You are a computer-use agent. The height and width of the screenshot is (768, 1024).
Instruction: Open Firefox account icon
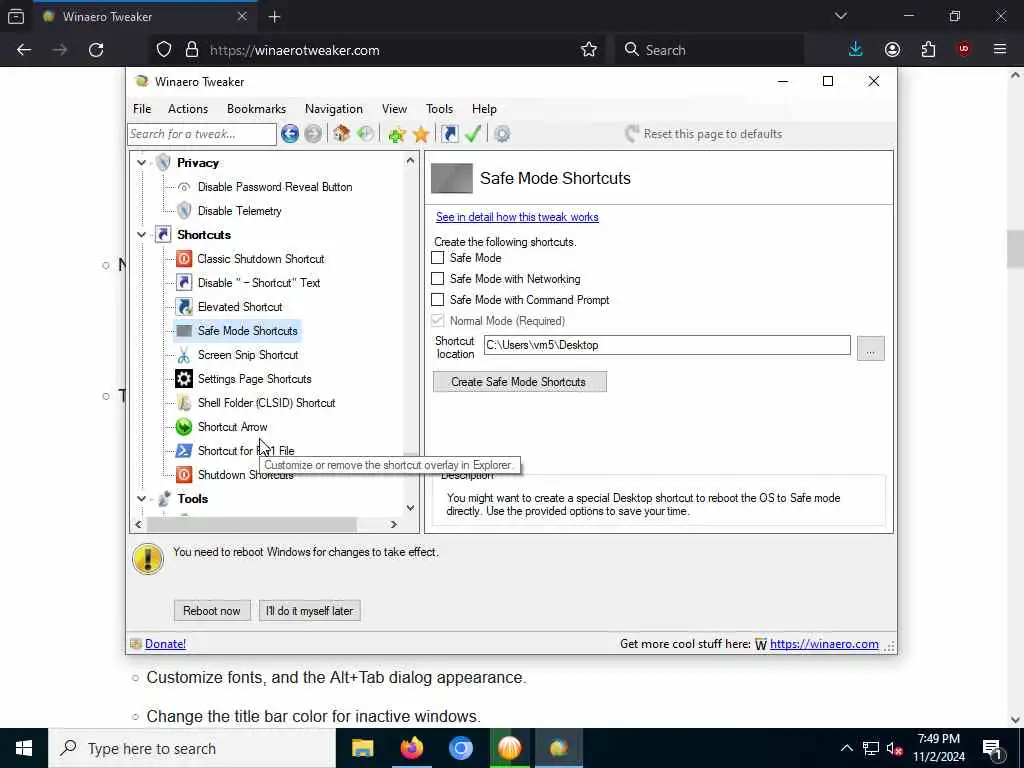click(x=892, y=50)
